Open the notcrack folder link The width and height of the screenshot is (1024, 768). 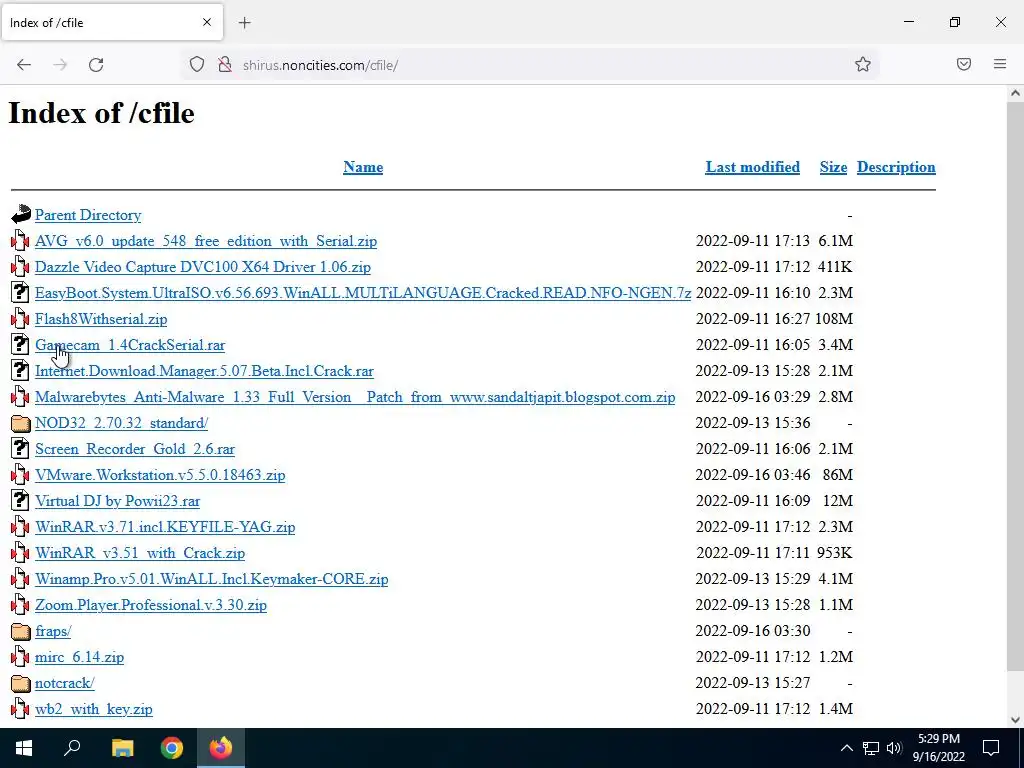[65, 683]
